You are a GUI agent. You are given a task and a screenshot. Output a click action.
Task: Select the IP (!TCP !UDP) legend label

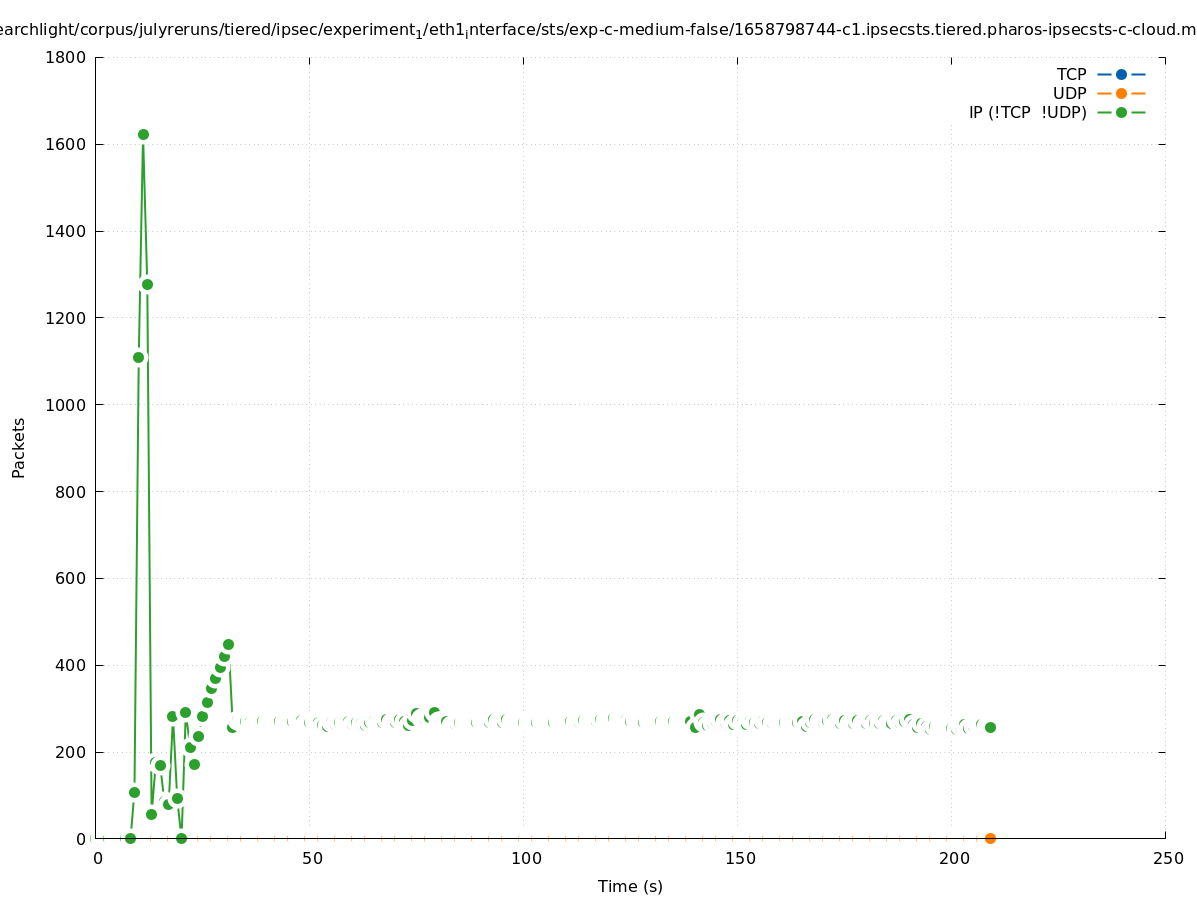pyautogui.click(x=1027, y=112)
